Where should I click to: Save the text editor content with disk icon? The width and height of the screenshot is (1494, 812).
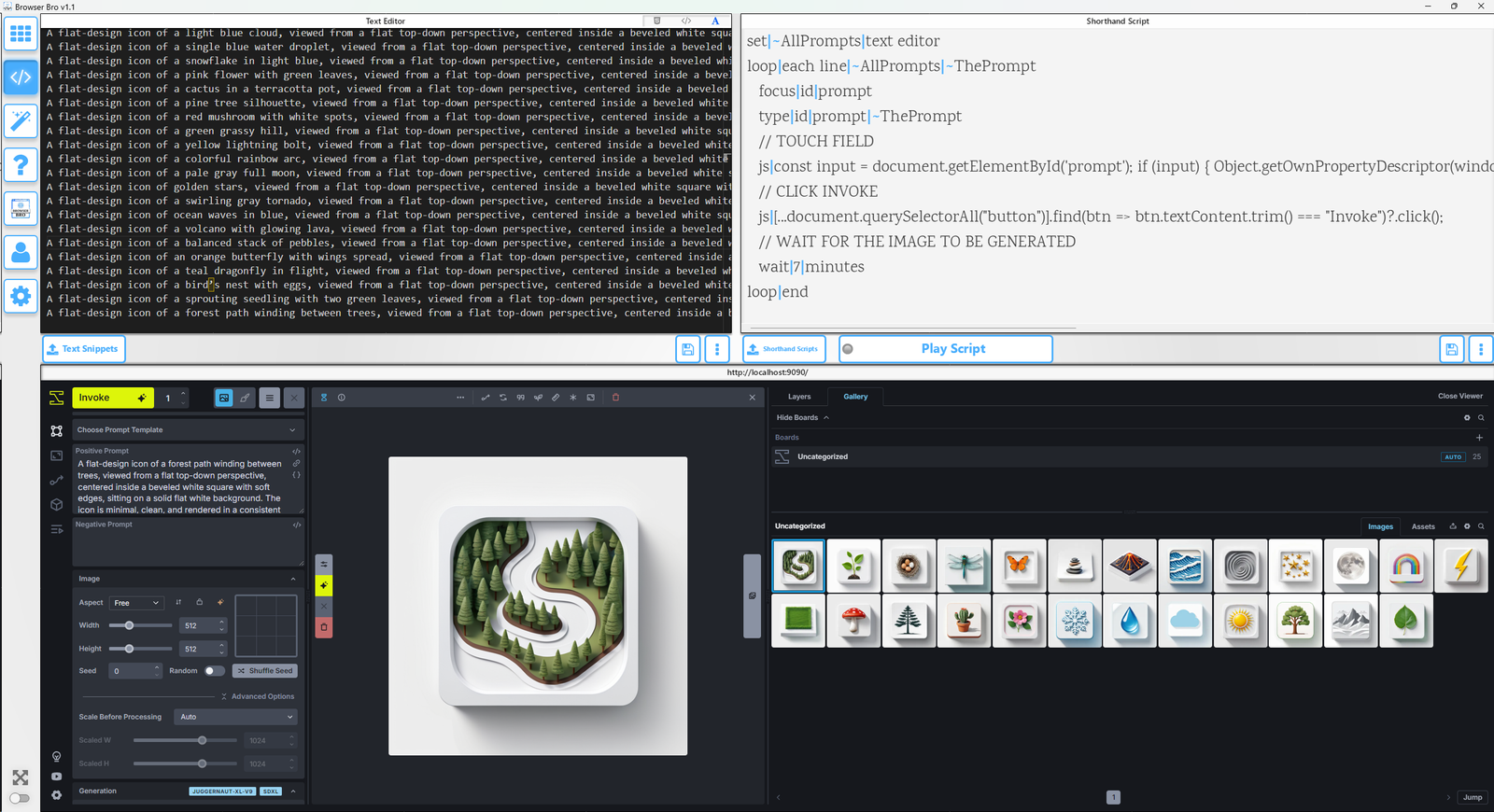[x=688, y=349]
